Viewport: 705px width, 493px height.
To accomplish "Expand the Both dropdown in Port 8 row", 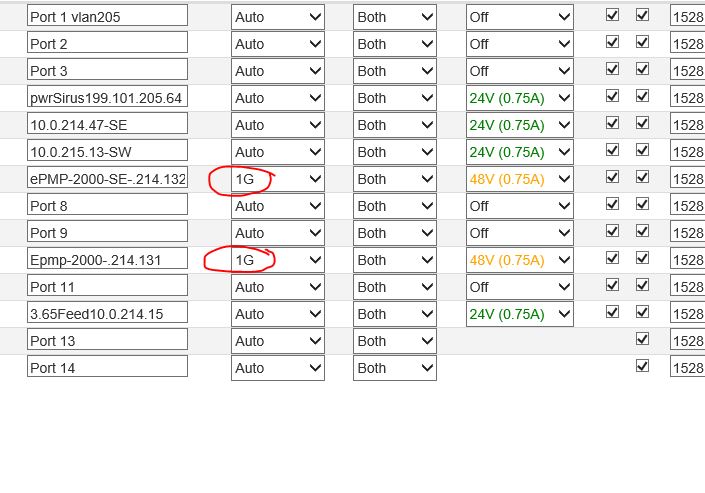I will click(394, 206).
